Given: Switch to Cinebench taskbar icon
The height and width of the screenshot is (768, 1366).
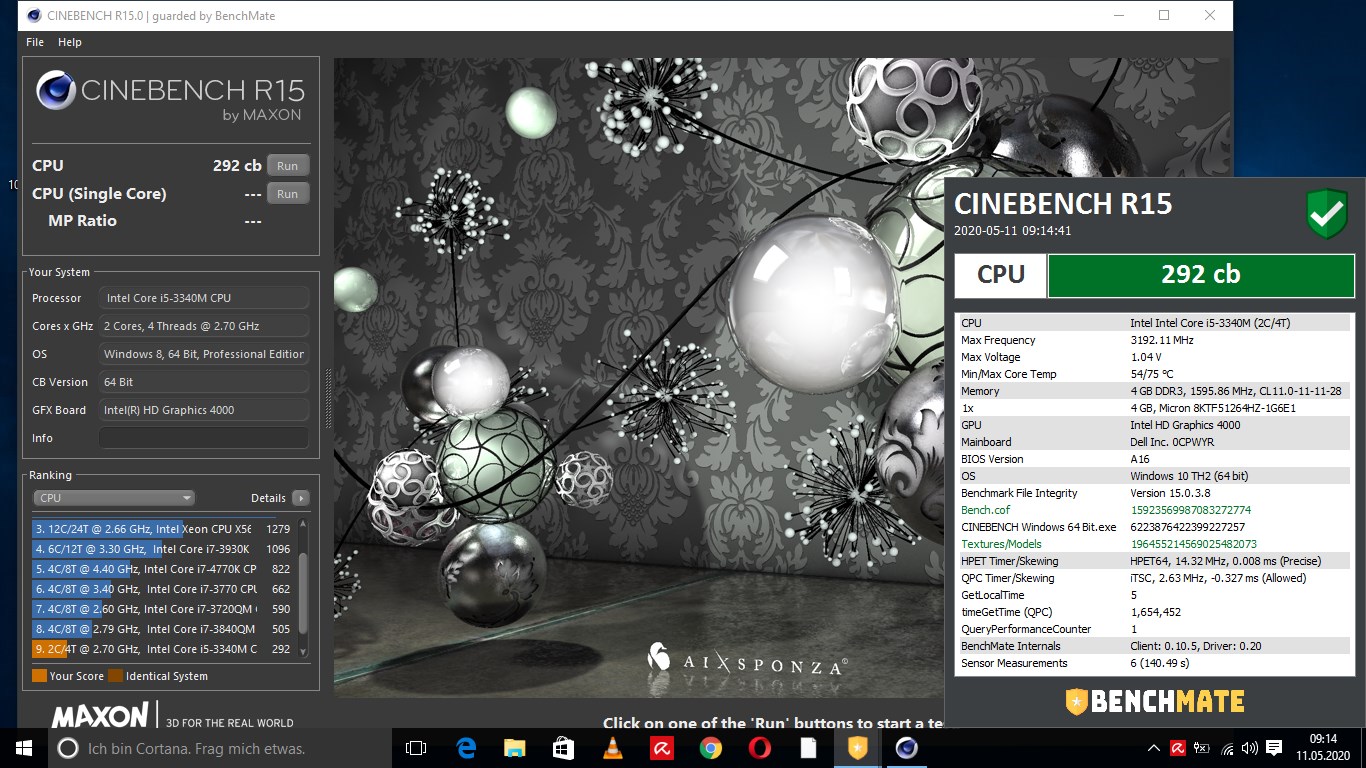Looking at the screenshot, I should coord(907,748).
